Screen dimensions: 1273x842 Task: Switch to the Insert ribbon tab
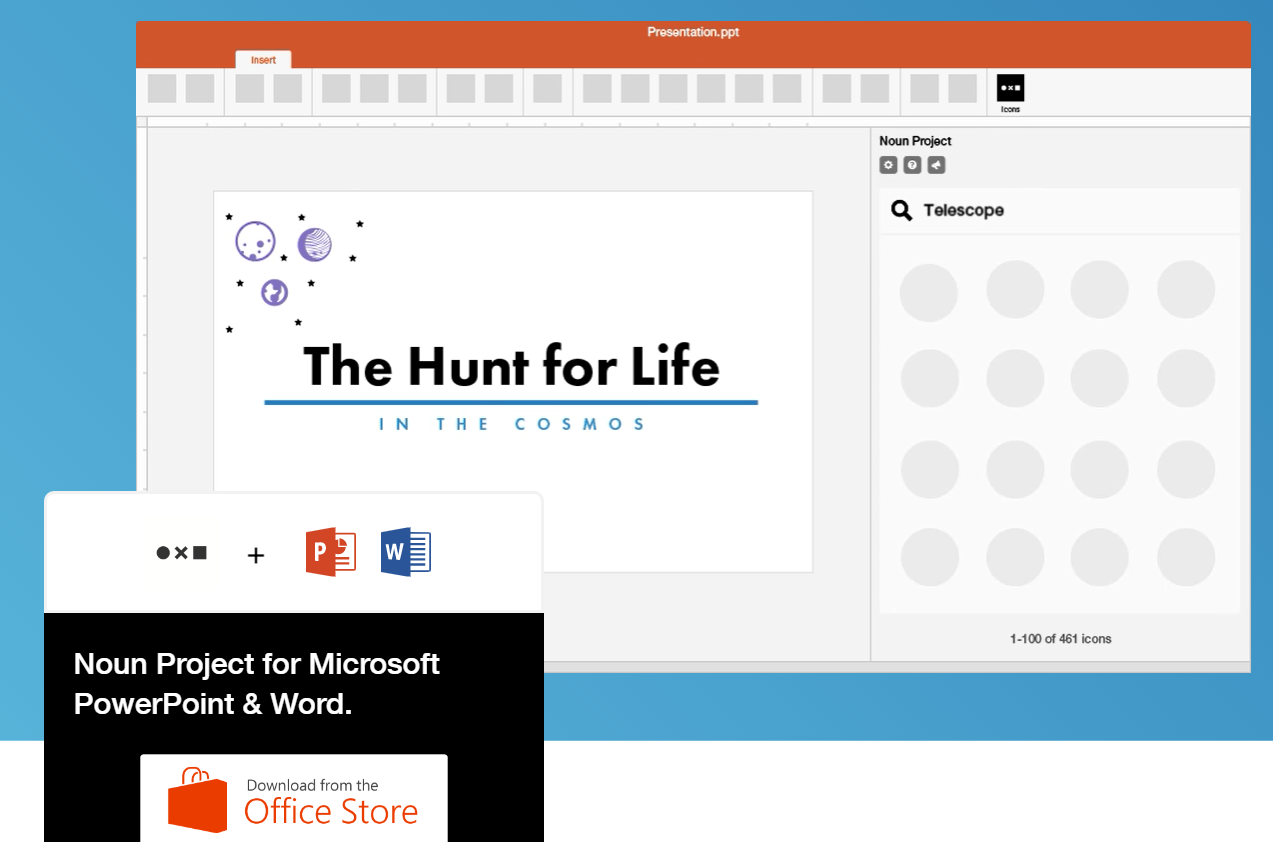point(264,60)
